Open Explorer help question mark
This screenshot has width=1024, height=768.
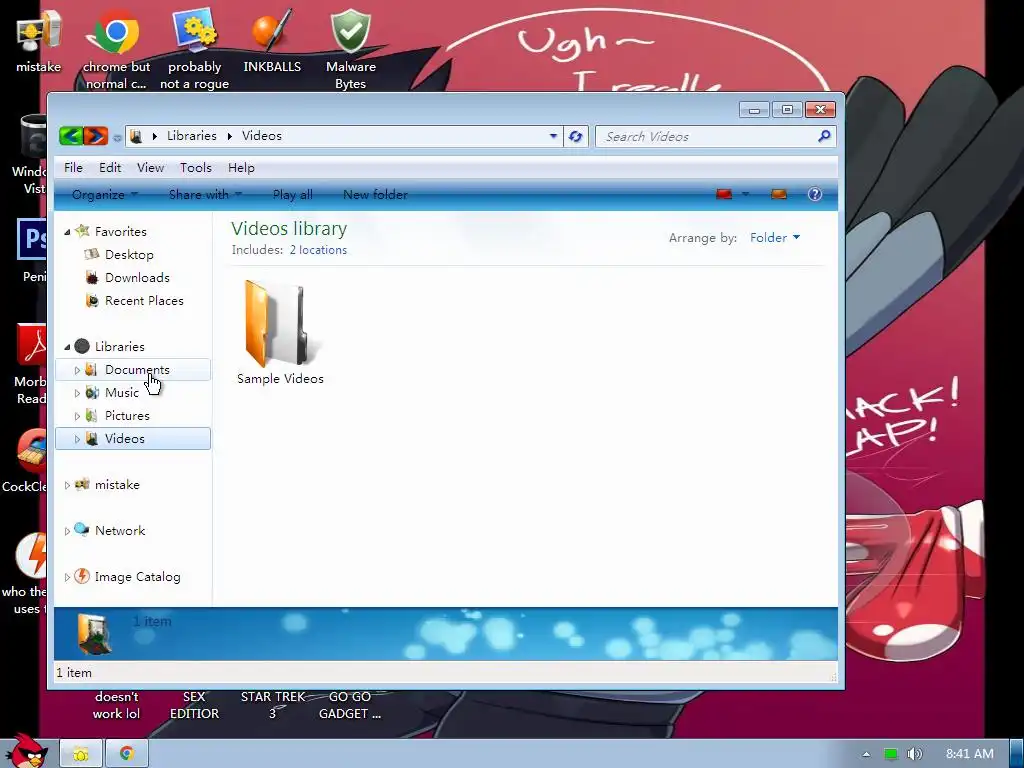(814, 195)
